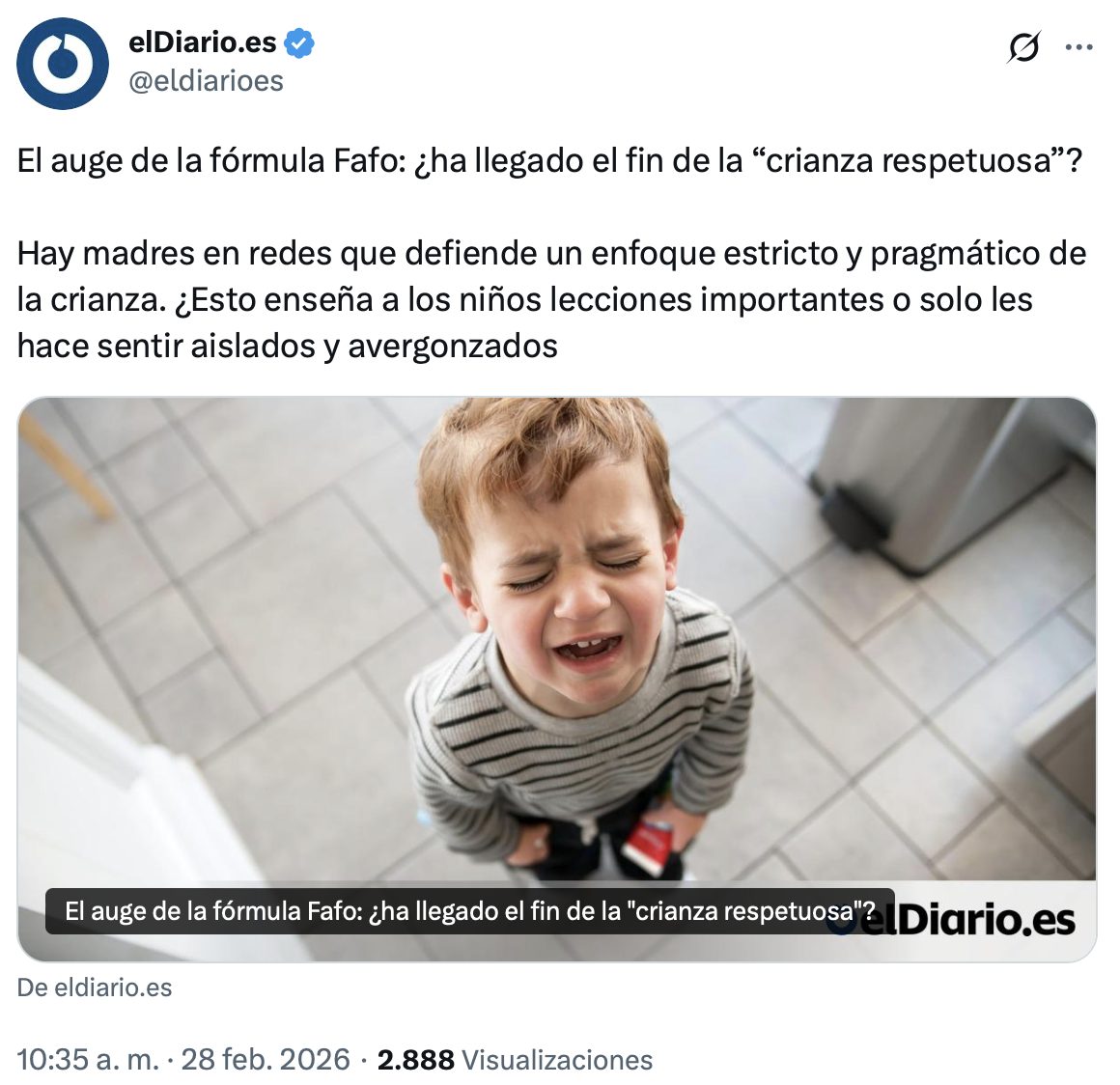Click the 'hace sentir aislados y avergonzados' line
Screen dimensions: 1120x1085
pyautogui.click(x=287, y=347)
